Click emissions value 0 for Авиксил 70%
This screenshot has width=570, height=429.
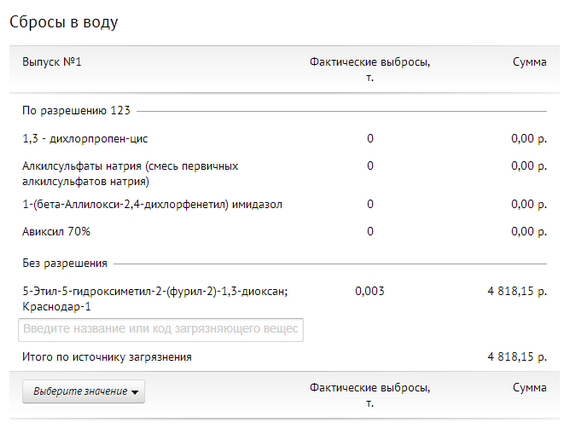point(370,231)
